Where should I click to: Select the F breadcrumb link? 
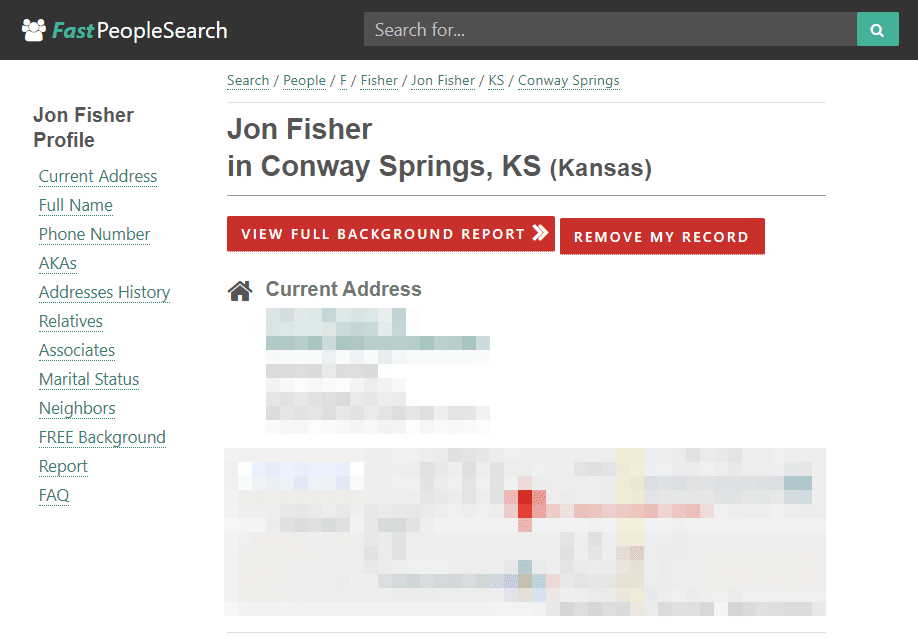[343, 81]
